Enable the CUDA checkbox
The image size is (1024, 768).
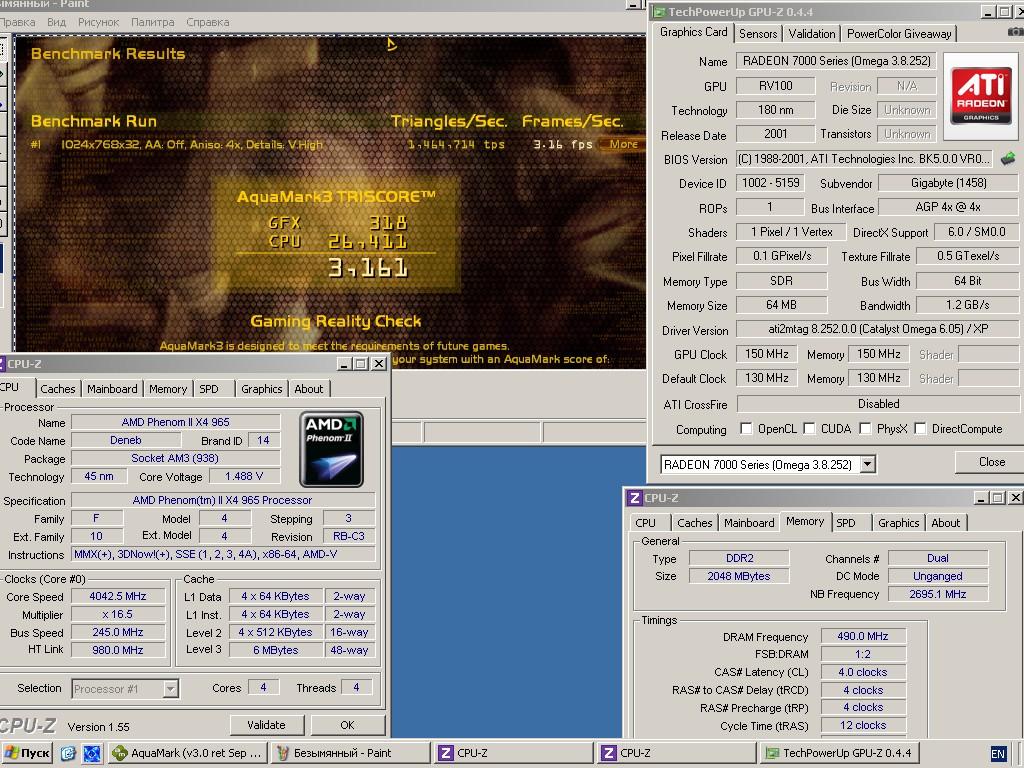click(809, 428)
